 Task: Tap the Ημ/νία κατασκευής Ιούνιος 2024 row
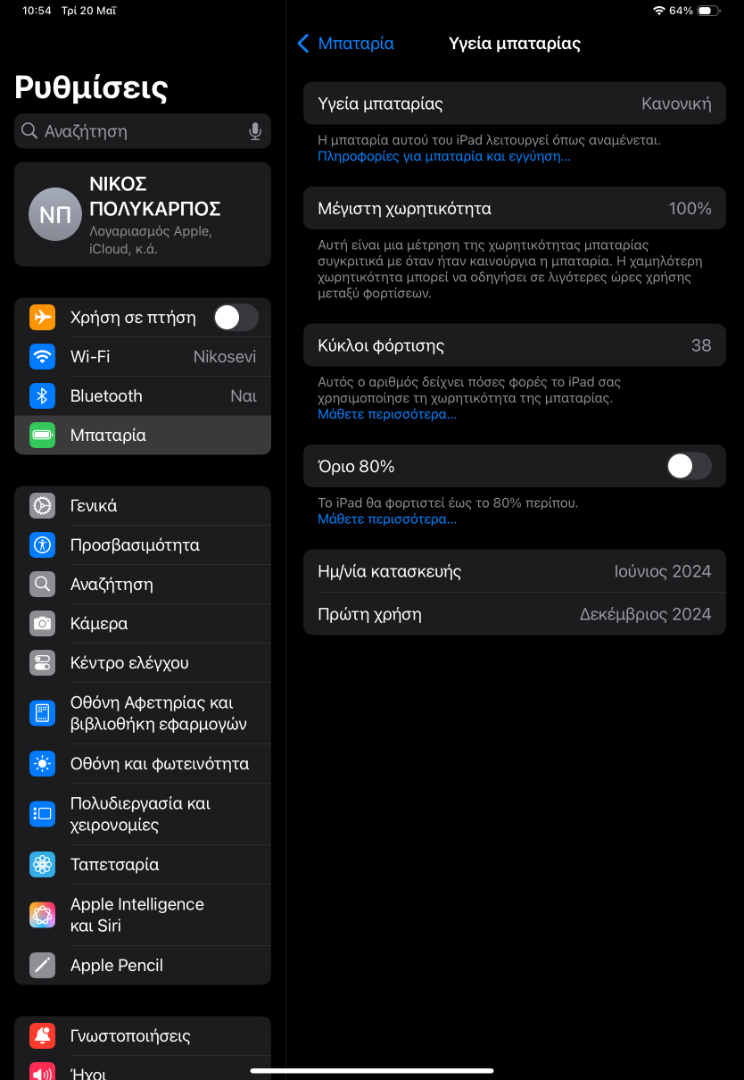pyautogui.click(x=514, y=571)
